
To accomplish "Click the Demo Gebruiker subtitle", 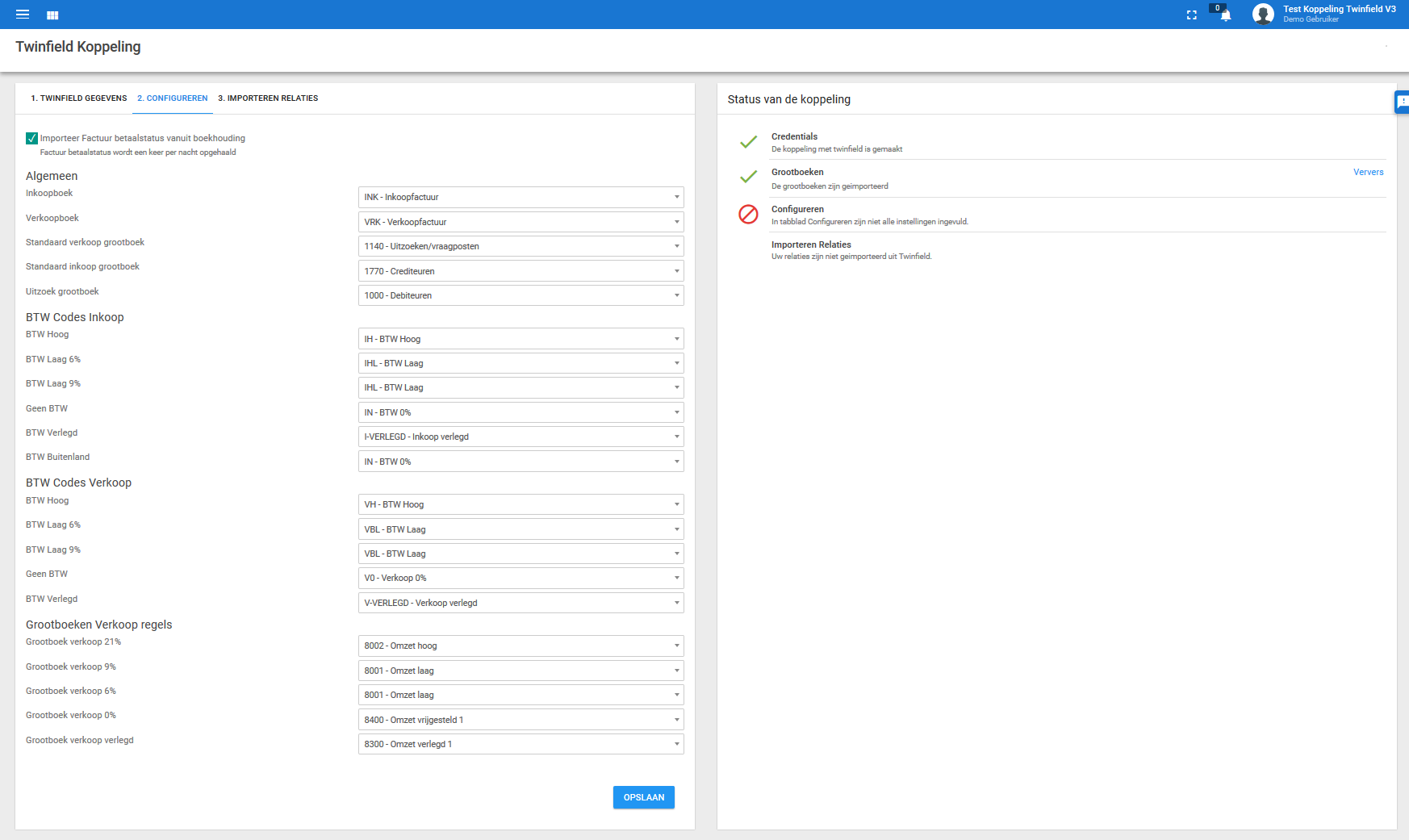I will click(1311, 19).
